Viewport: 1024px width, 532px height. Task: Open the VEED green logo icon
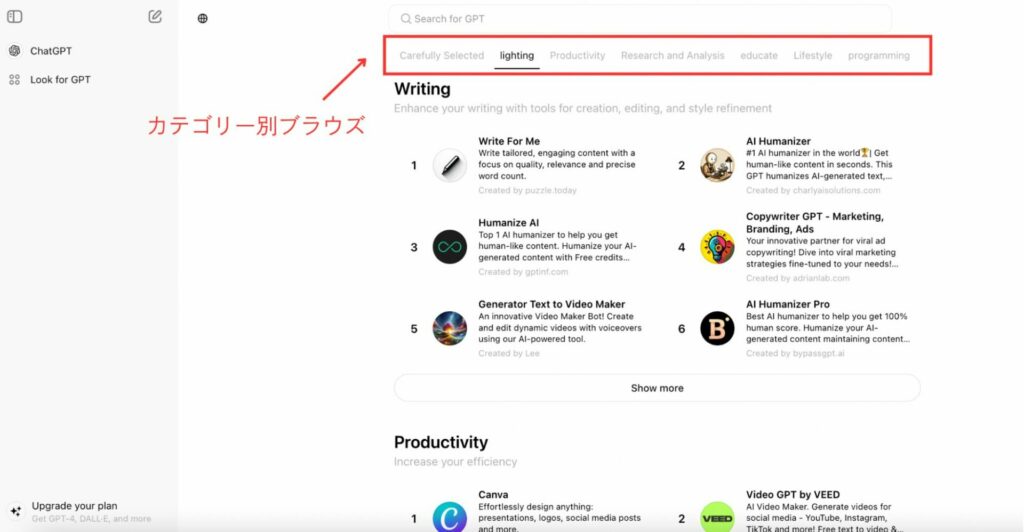tap(717, 518)
